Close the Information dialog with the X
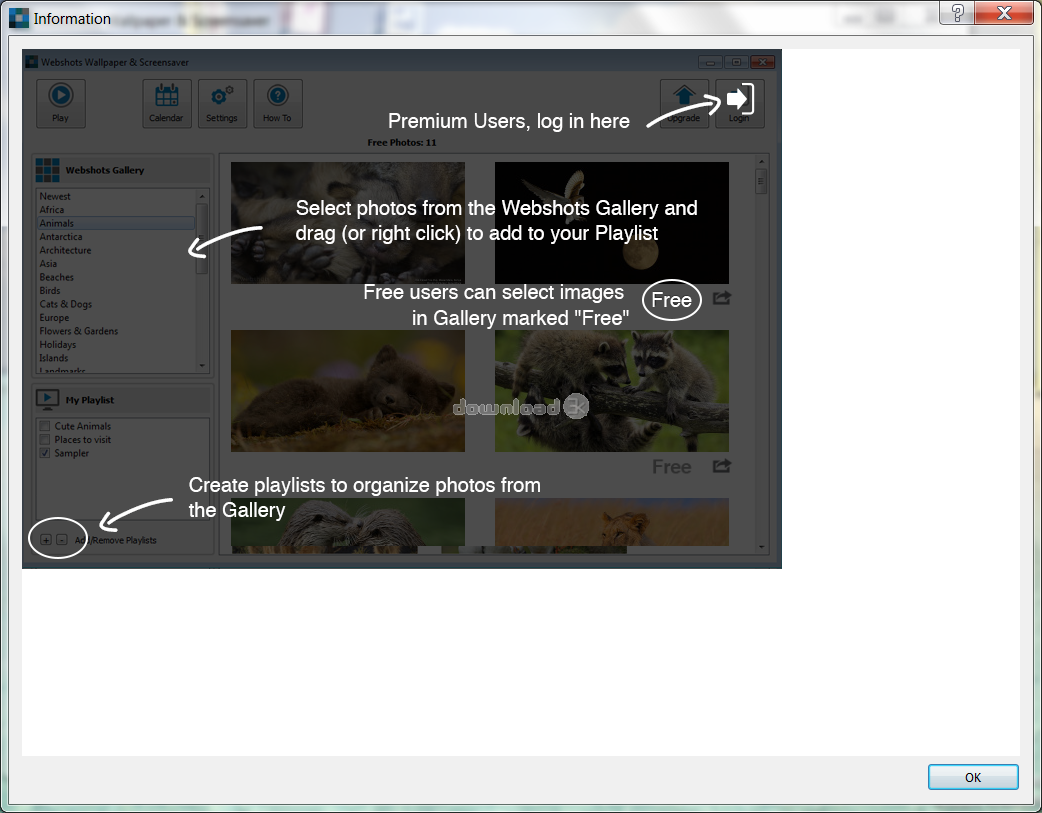Viewport: 1042px width, 813px height. 1004,13
